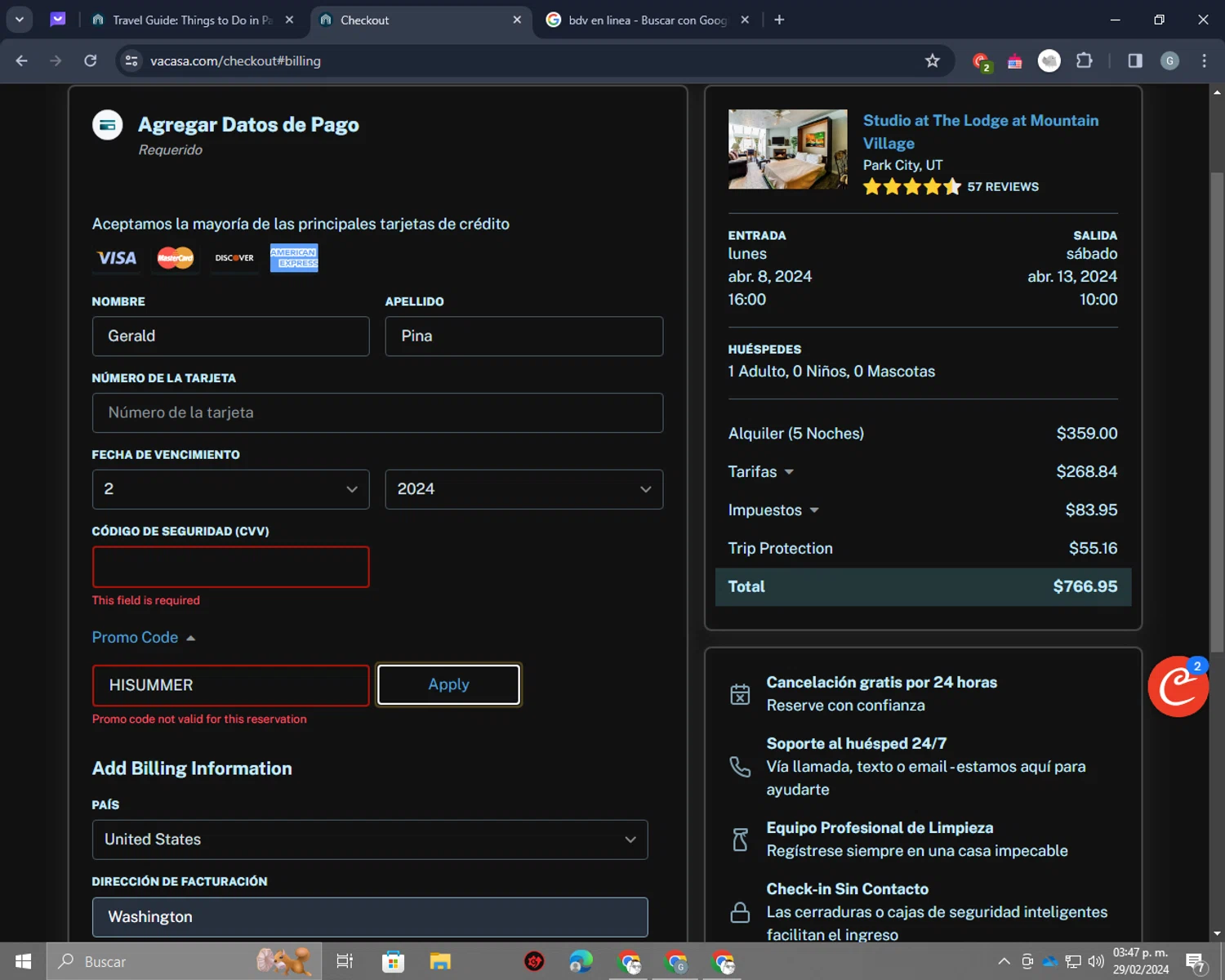Reload the page with refresh icon

(x=91, y=60)
